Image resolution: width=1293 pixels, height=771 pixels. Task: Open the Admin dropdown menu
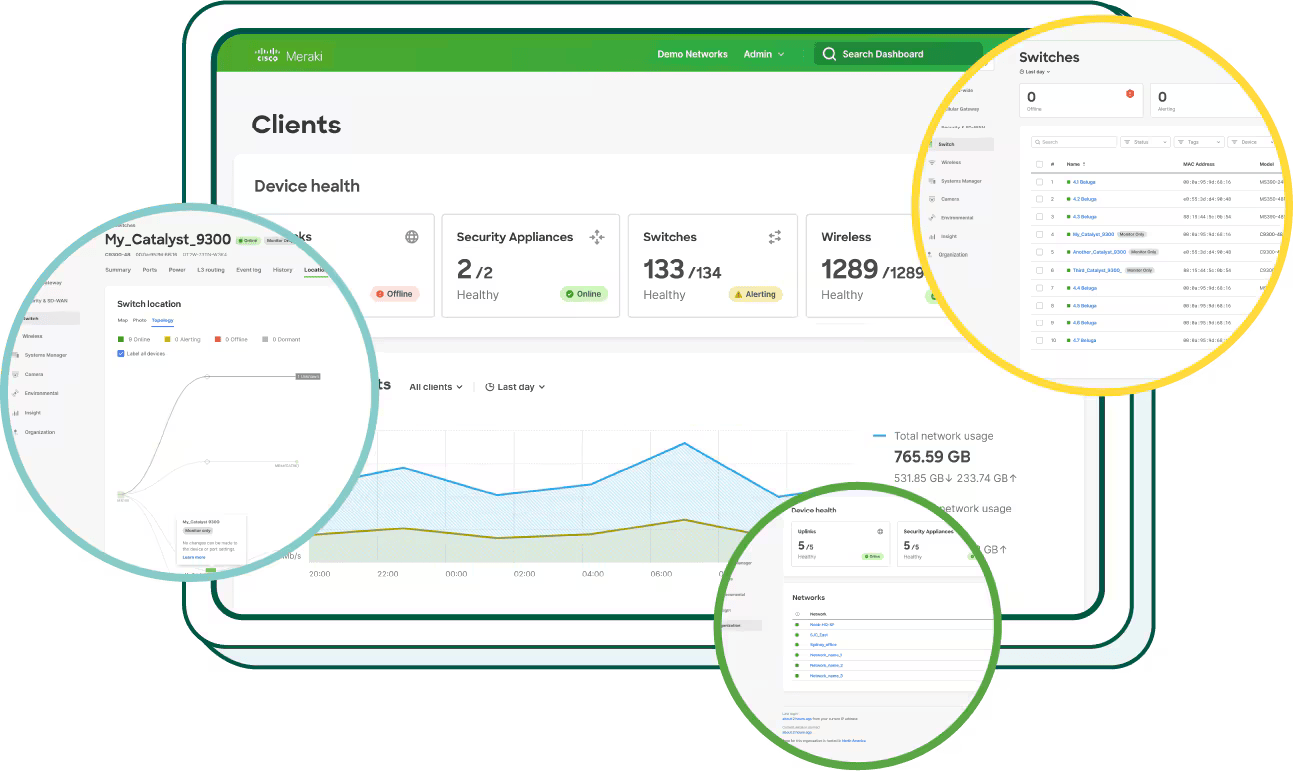[x=764, y=54]
